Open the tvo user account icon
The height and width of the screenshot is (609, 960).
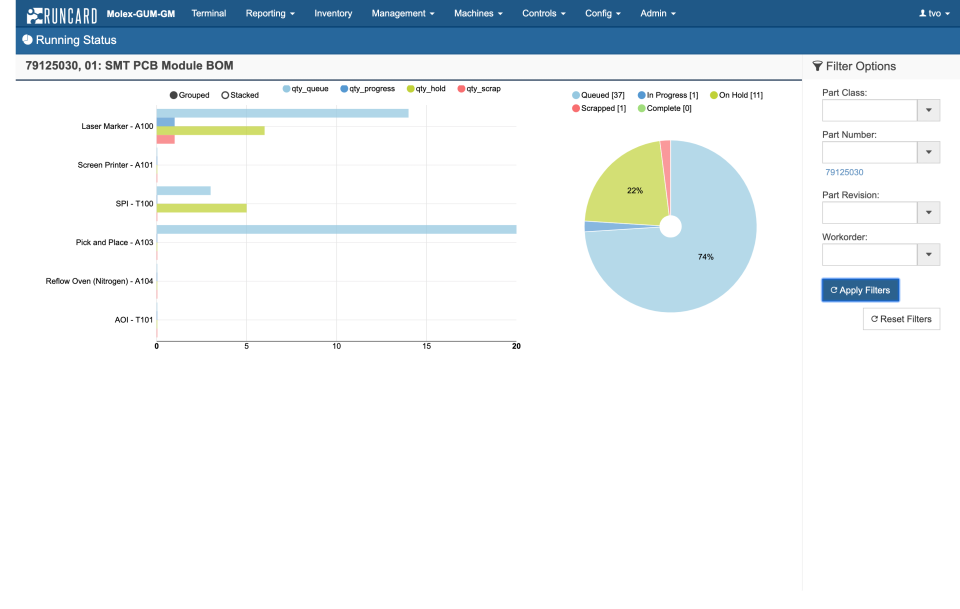(x=924, y=13)
